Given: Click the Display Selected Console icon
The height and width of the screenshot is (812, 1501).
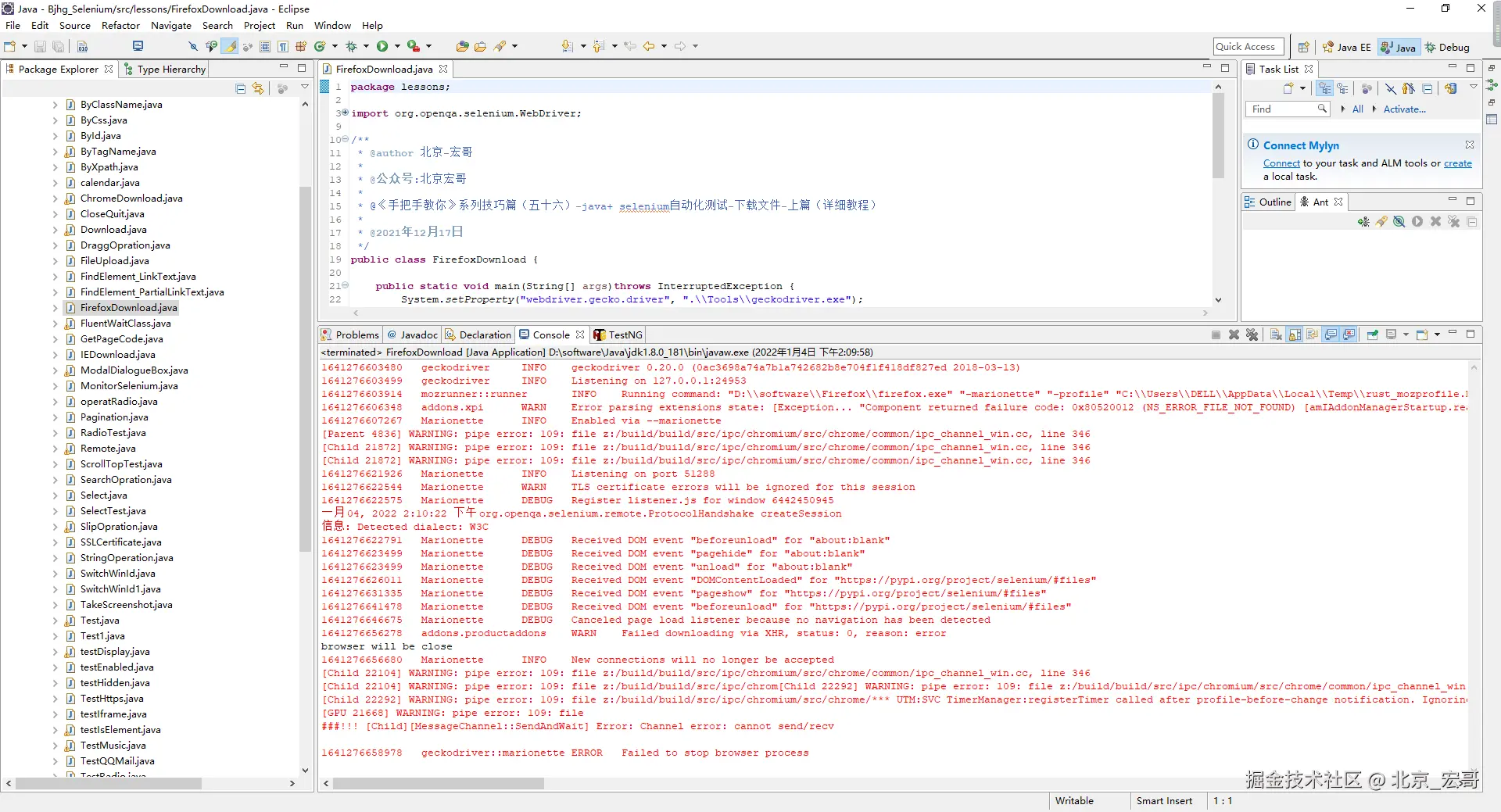Looking at the screenshot, I should click(1392, 335).
